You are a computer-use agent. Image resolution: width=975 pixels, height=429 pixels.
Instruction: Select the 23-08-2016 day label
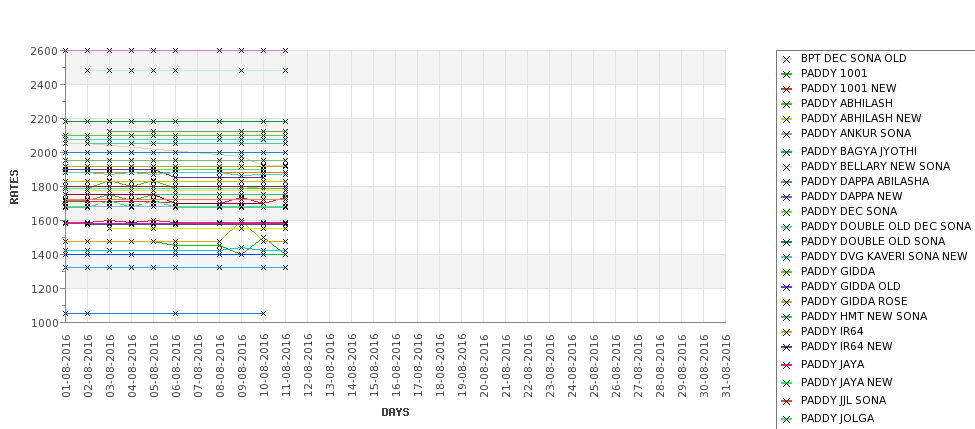pos(550,366)
